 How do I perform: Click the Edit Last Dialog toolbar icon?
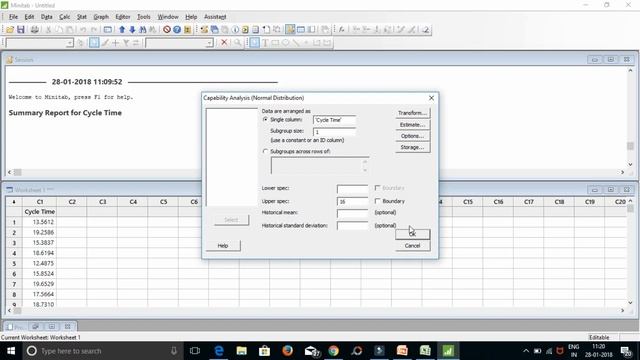coord(108,29)
